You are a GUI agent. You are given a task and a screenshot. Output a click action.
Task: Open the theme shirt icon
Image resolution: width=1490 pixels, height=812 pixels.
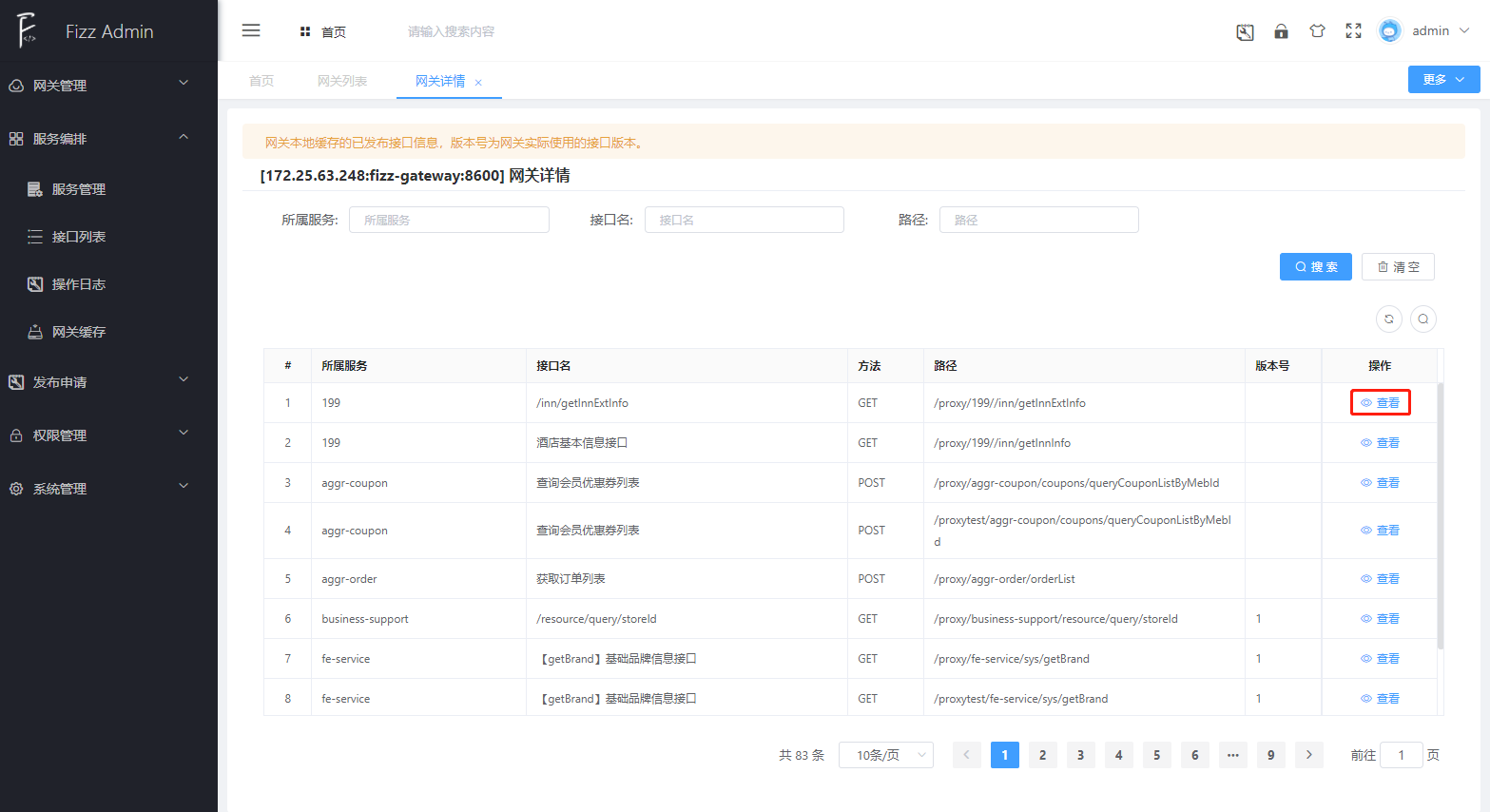click(1317, 31)
